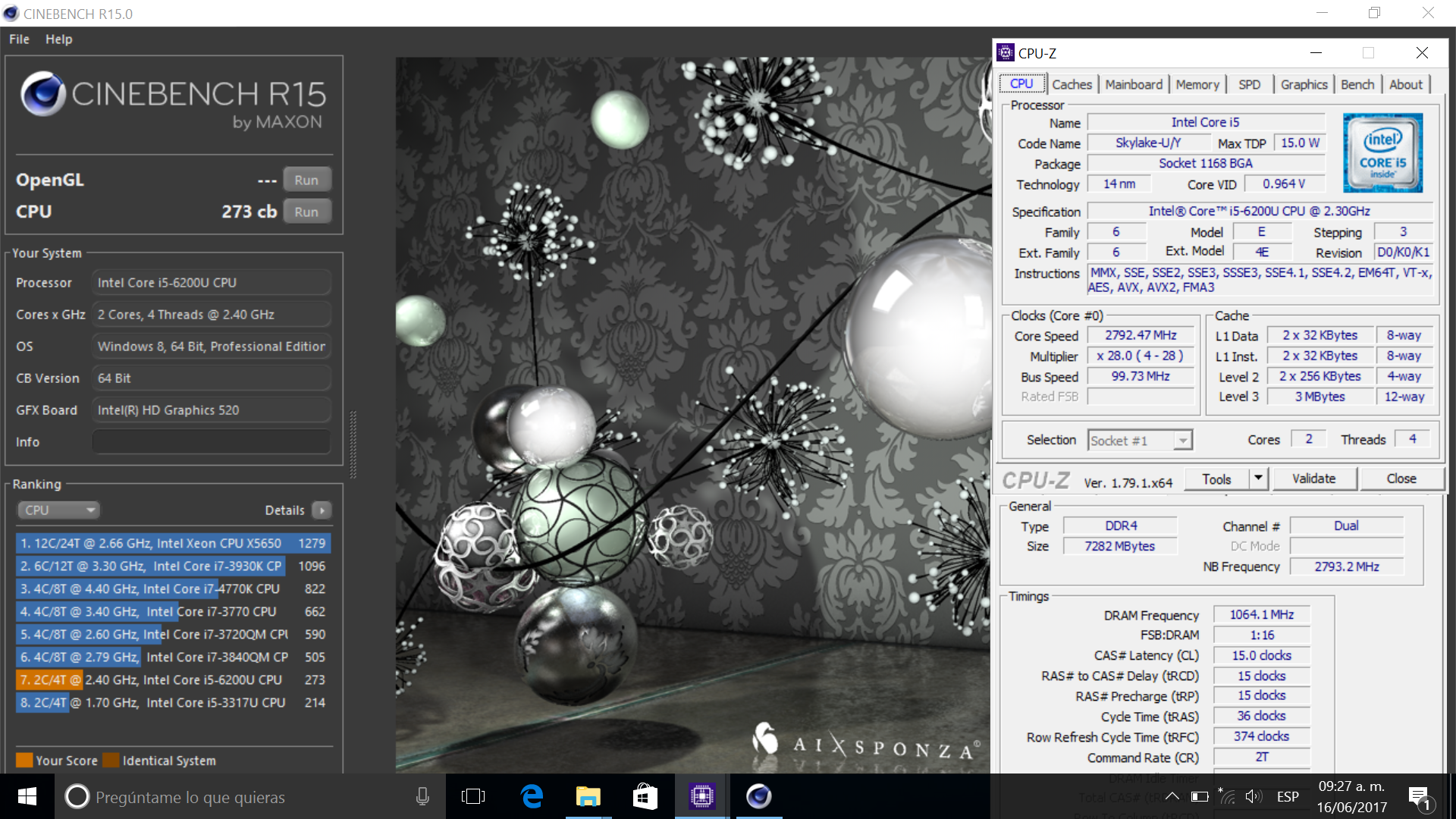Expand the Tools dropdown arrow
The image size is (1456, 819).
[x=1258, y=479]
